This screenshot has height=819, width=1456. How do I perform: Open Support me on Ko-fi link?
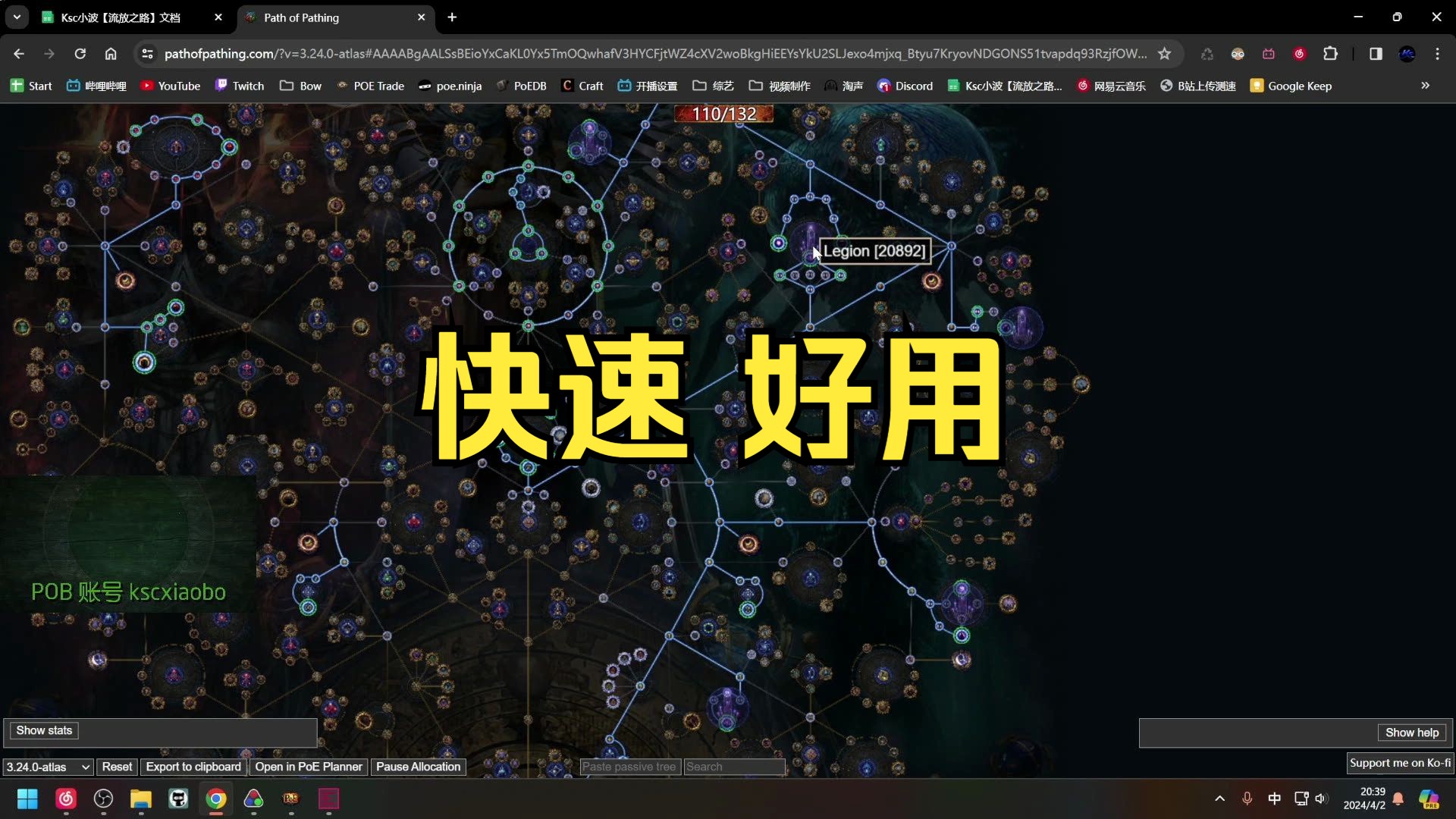1400,763
